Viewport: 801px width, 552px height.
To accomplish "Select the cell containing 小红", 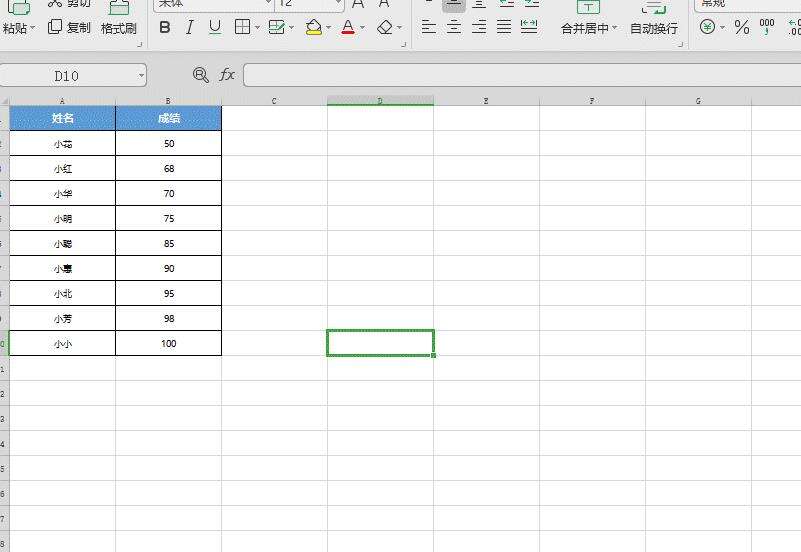I will (x=62, y=169).
